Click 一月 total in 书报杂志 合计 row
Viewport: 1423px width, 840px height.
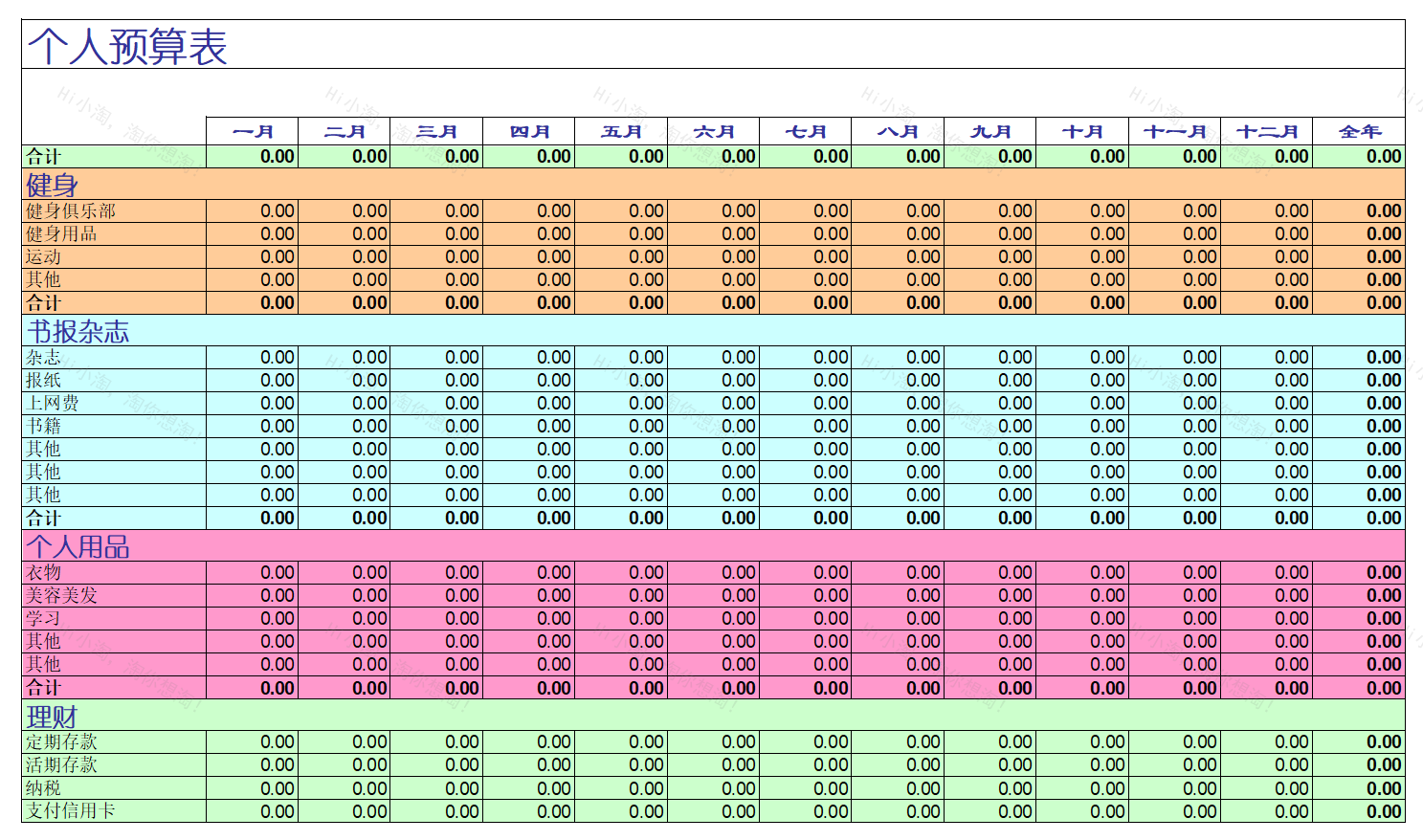(253, 518)
